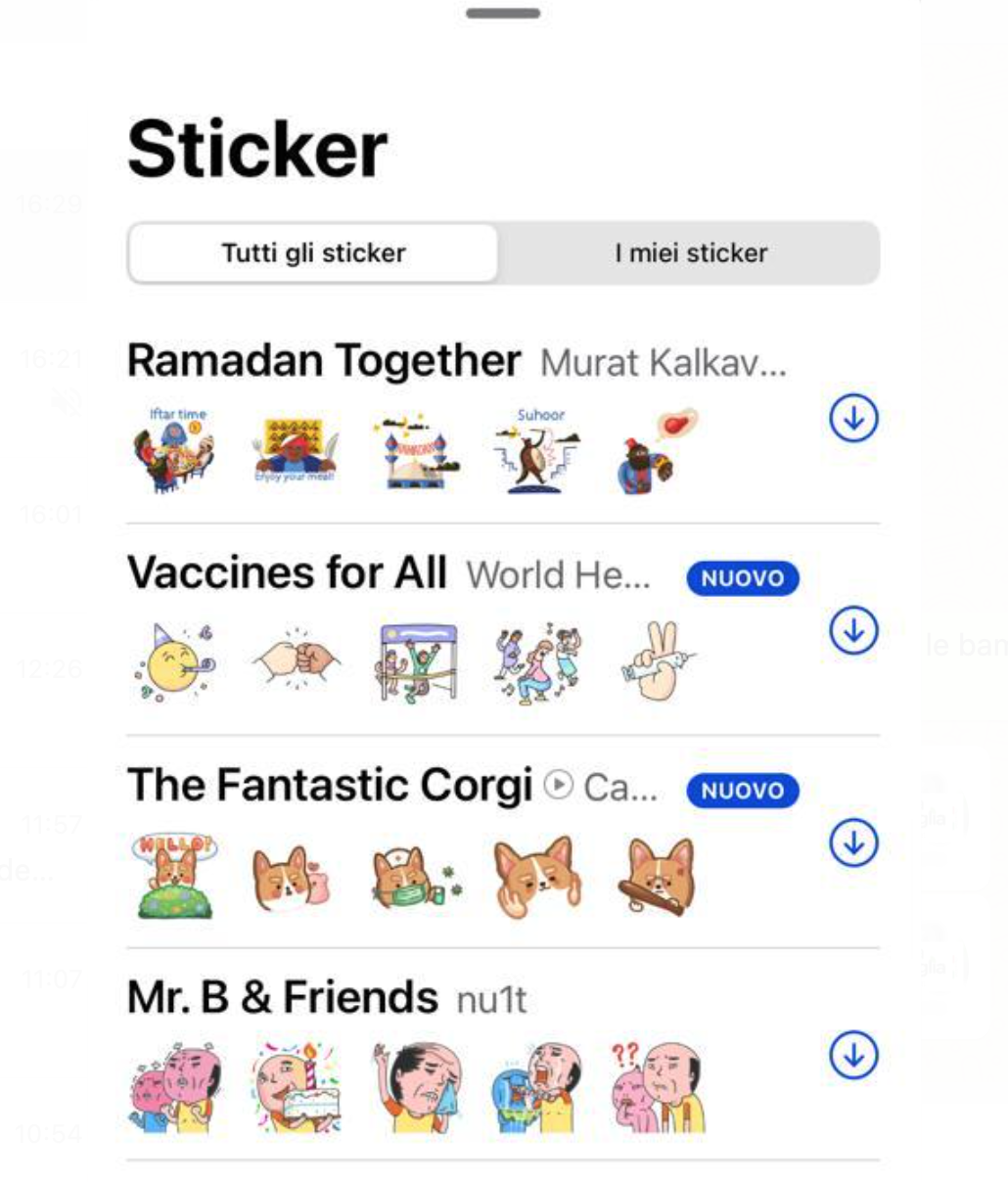Tap the corgi wearing green mask sticker

tap(417, 876)
